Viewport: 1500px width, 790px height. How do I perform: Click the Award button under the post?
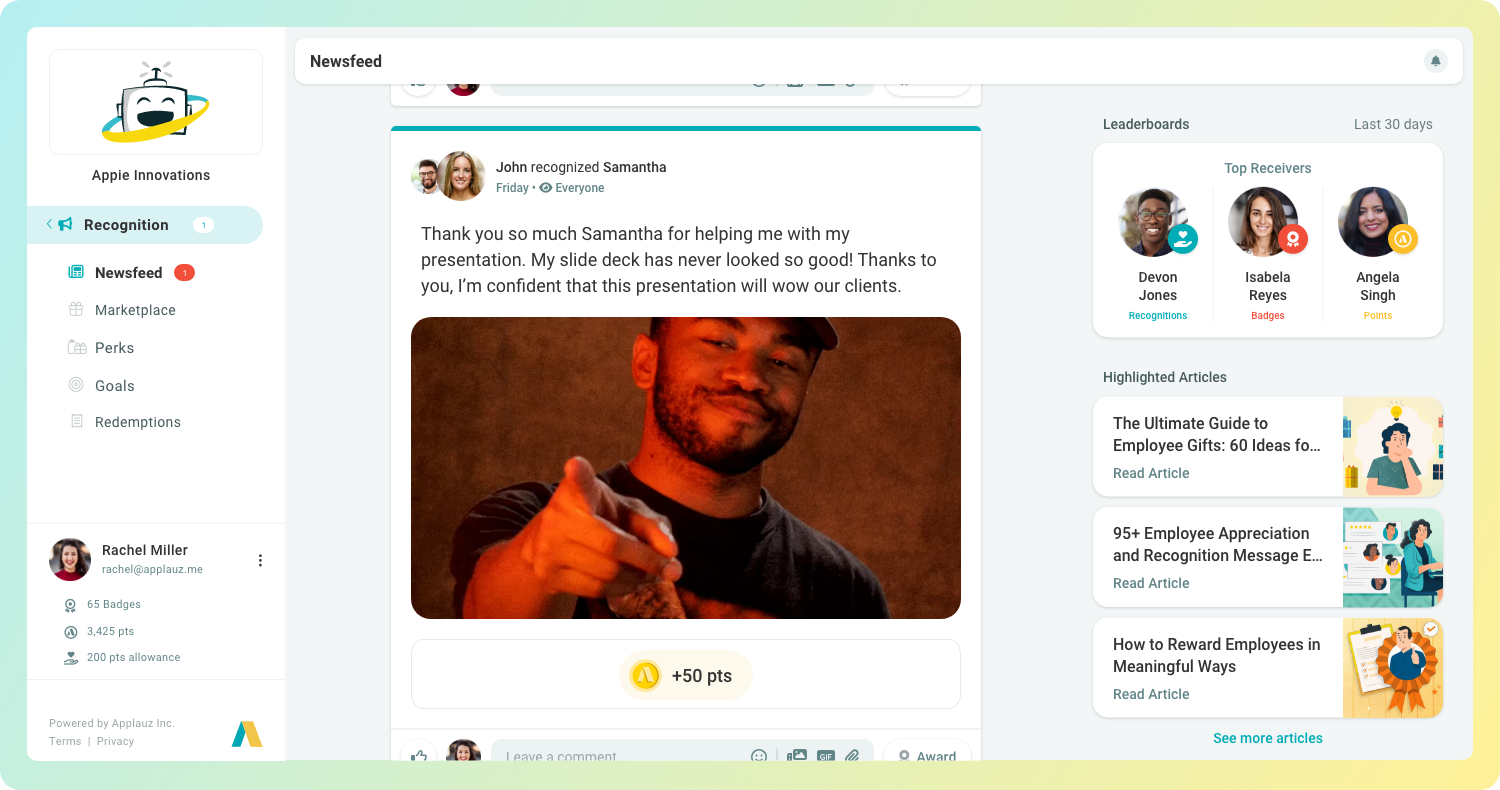tap(927, 756)
